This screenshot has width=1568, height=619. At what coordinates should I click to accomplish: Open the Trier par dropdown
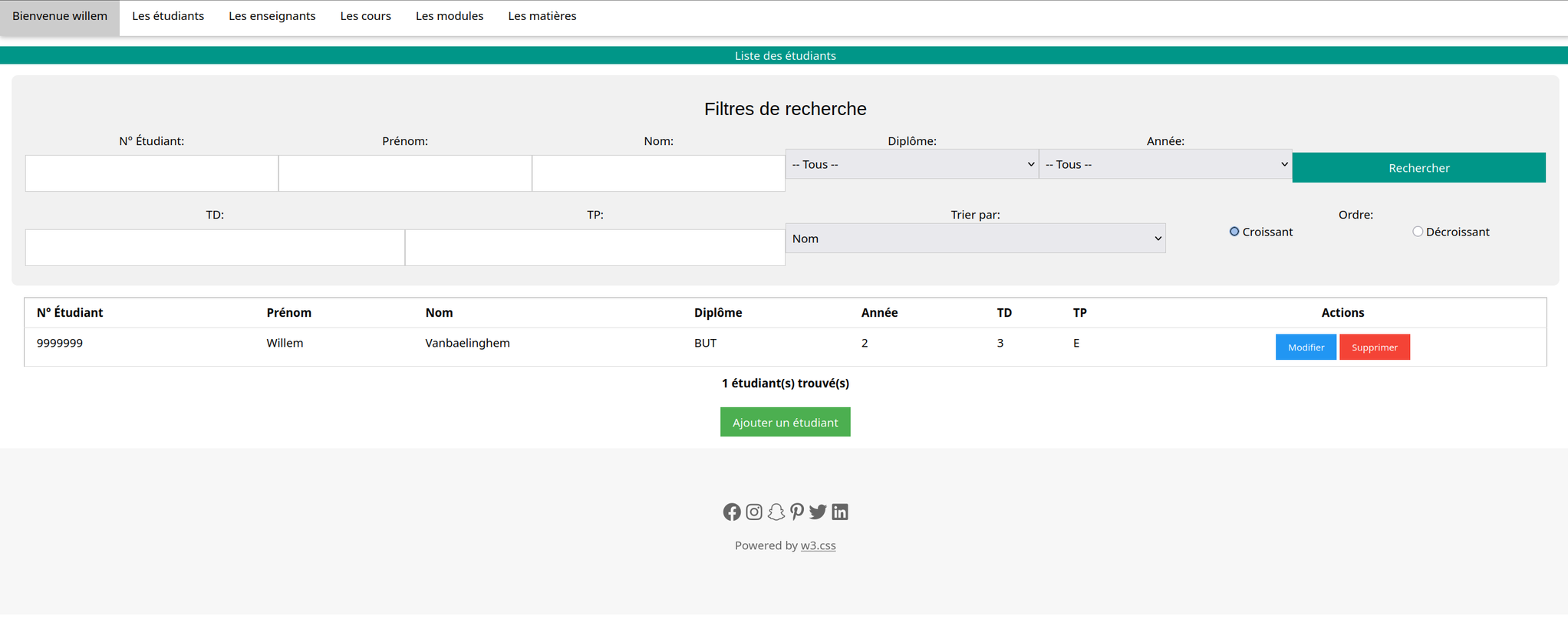975,239
